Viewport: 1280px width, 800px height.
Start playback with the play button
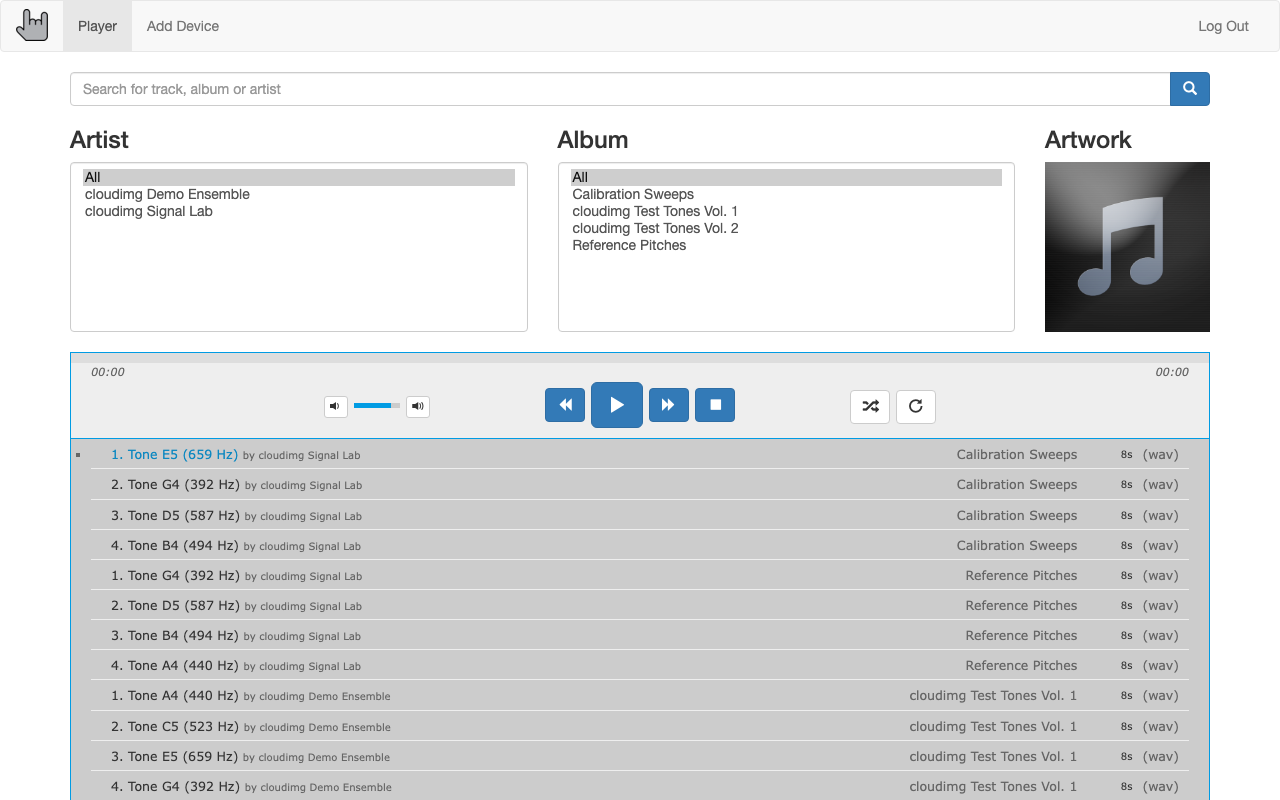point(617,405)
